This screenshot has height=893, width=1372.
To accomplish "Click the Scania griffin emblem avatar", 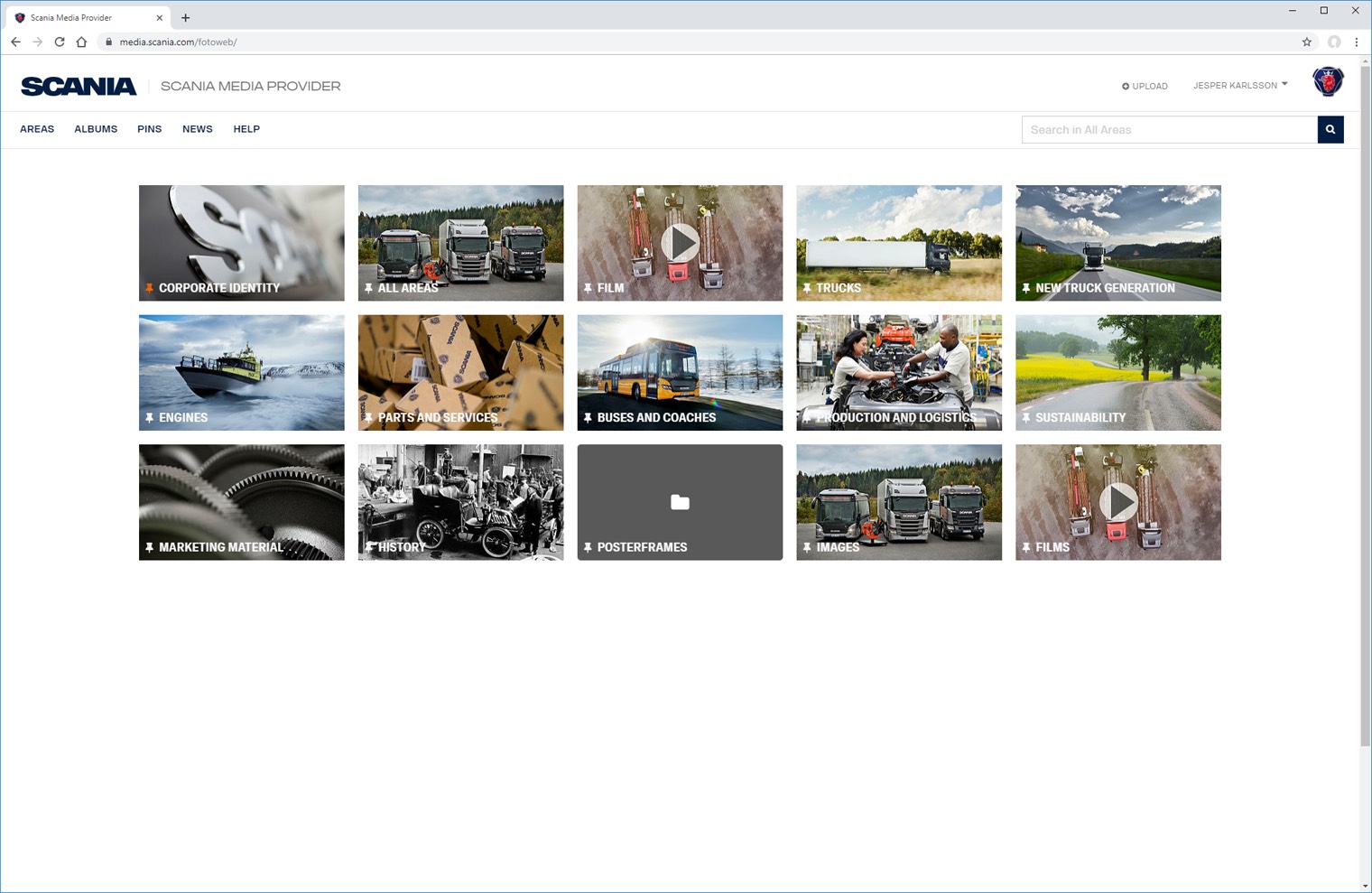I will (1328, 81).
